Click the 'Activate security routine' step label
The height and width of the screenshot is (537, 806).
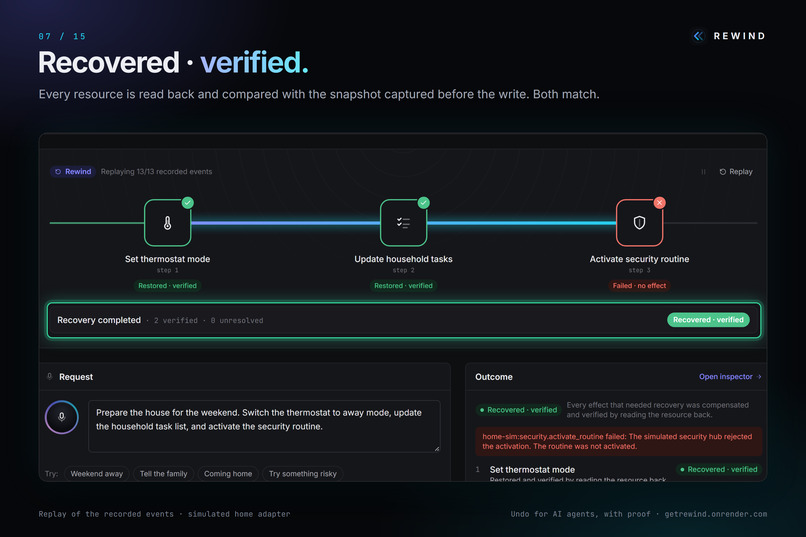(639, 259)
